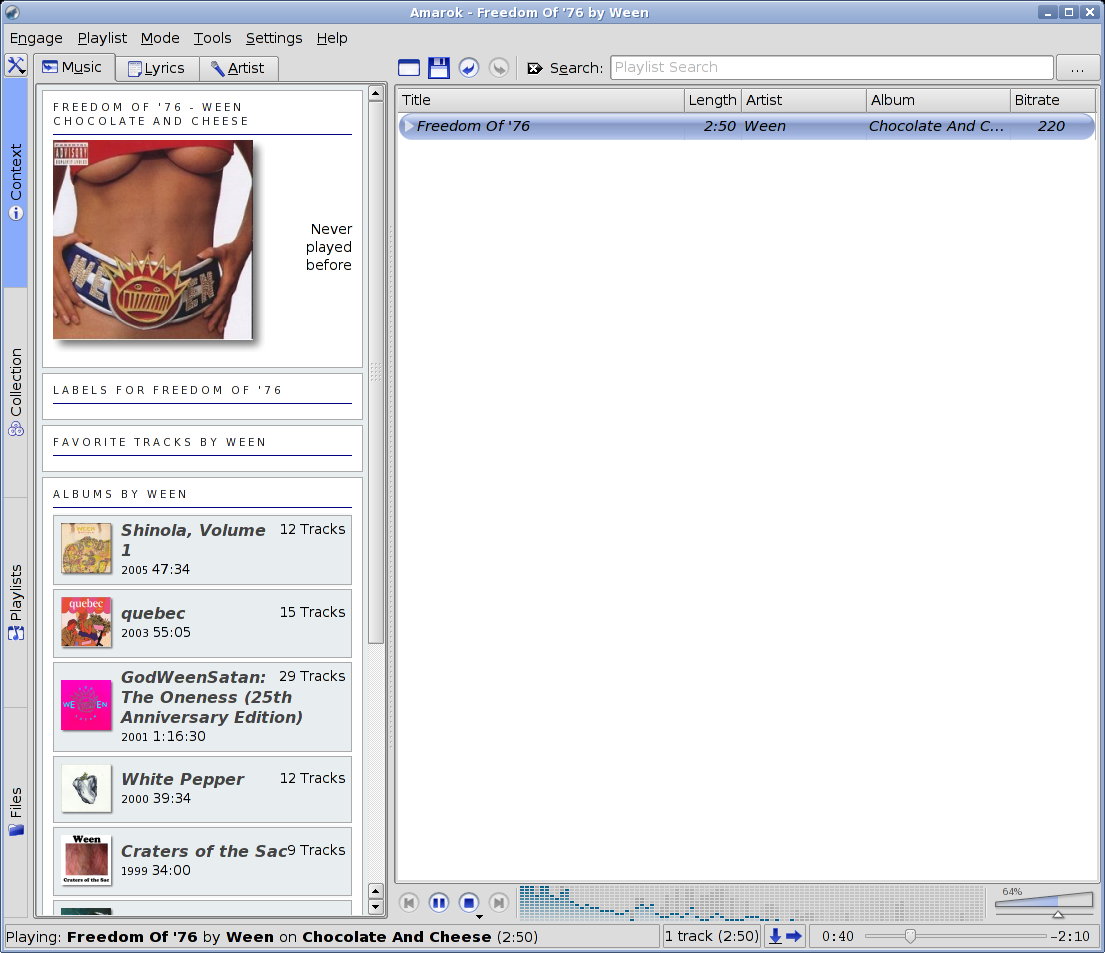
Task: Collapse the Freedom Of '76 - Ween header section
Action: coord(202,114)
